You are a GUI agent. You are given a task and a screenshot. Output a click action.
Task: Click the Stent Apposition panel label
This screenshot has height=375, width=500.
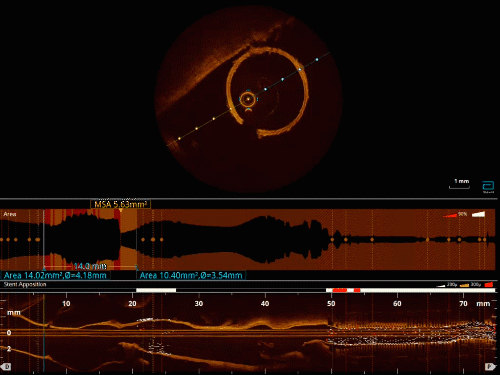(25, 284)
